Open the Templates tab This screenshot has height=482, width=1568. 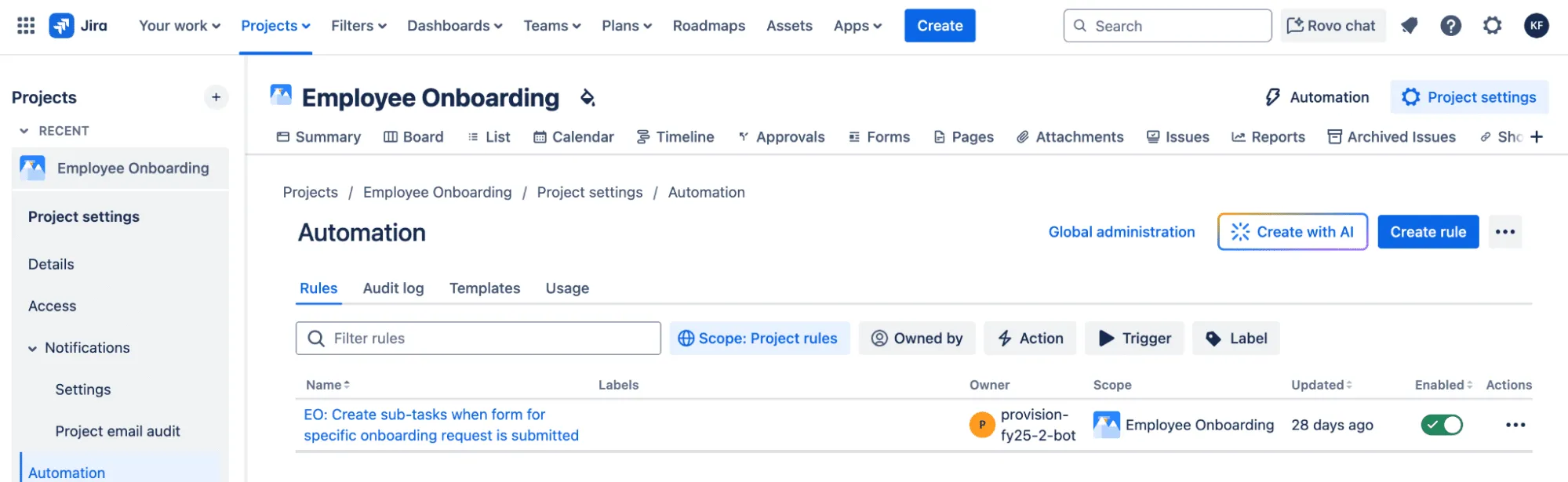[x=484, y=288]
